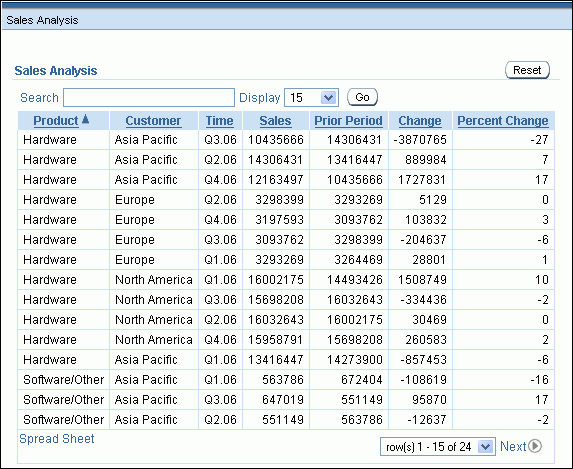Open the Display rows dropdown
The image size is (573, 469).
pos(311,98)
